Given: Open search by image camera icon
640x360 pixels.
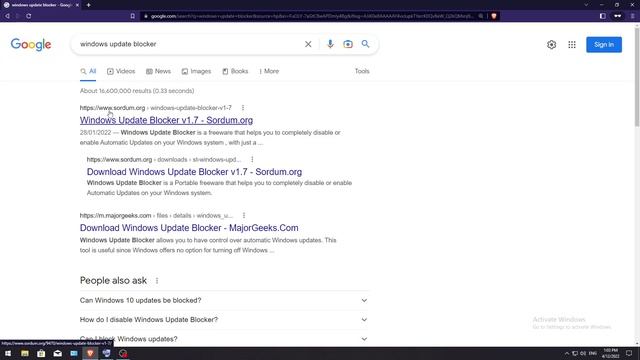Looking at the screenshot, I should click(348, 44).
